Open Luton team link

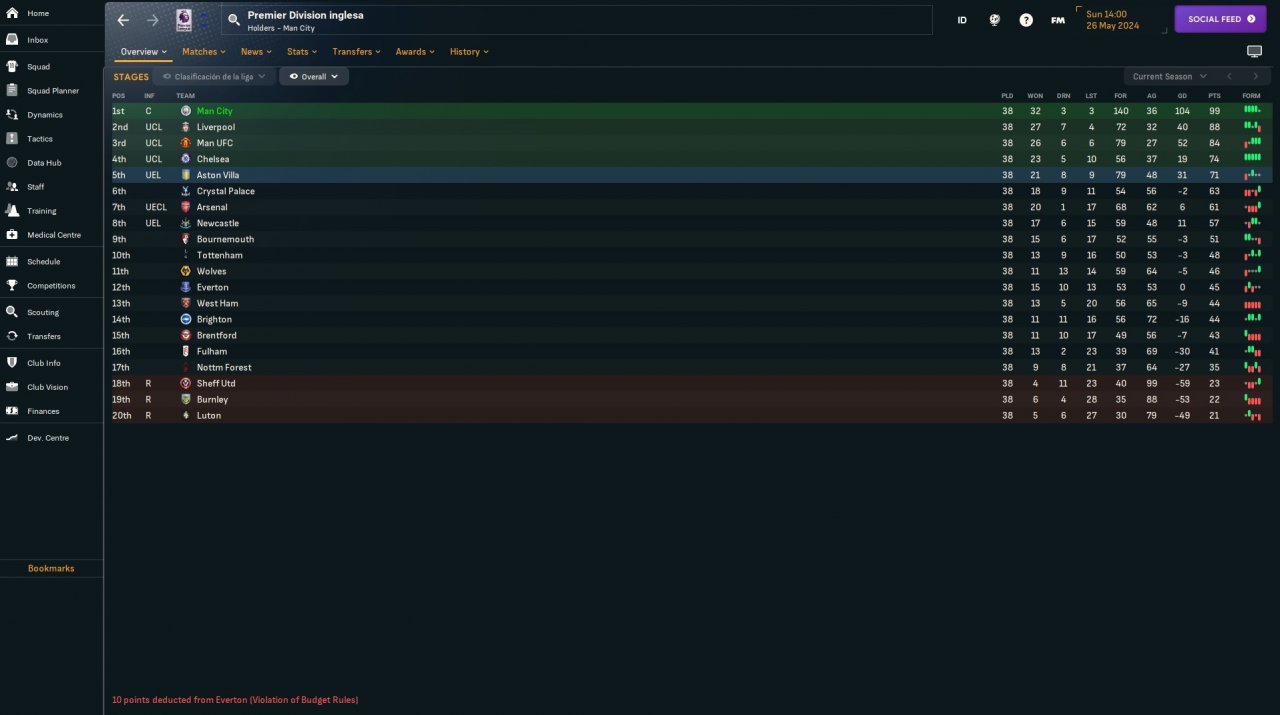coord(209,415)
